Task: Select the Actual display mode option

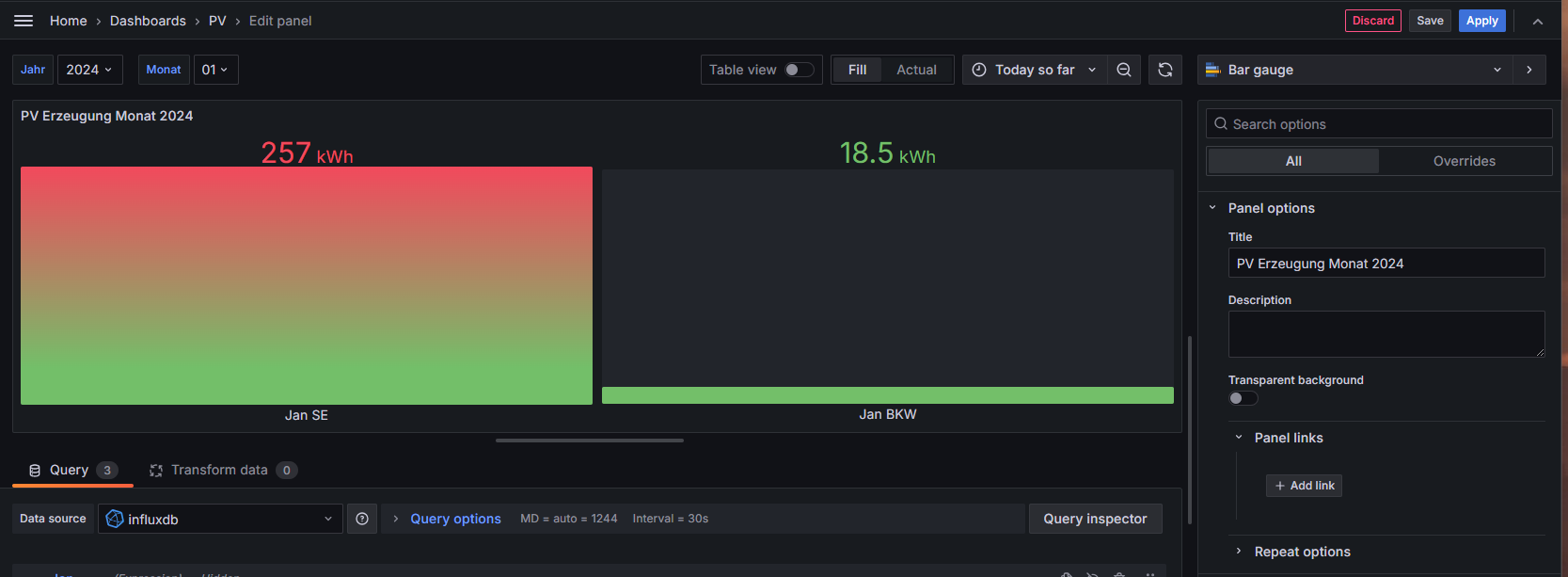Action: (916, 70)
